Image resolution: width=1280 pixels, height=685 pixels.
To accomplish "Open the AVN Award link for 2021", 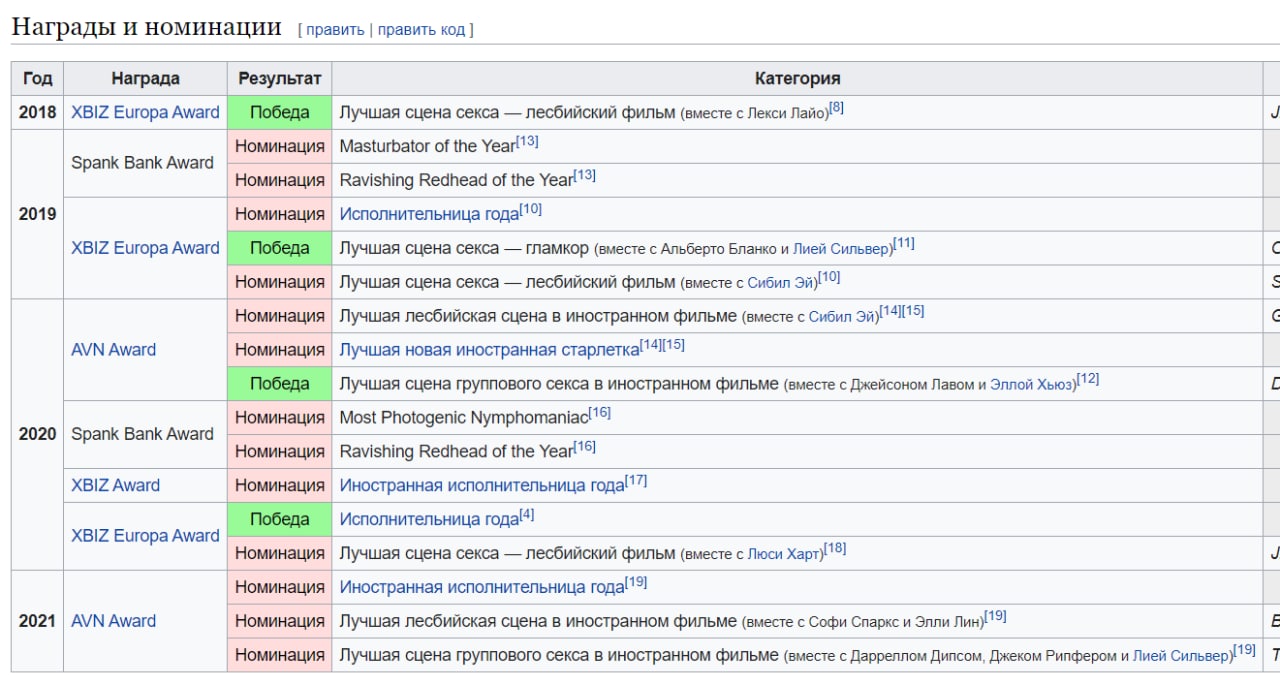I will [113, 621].
